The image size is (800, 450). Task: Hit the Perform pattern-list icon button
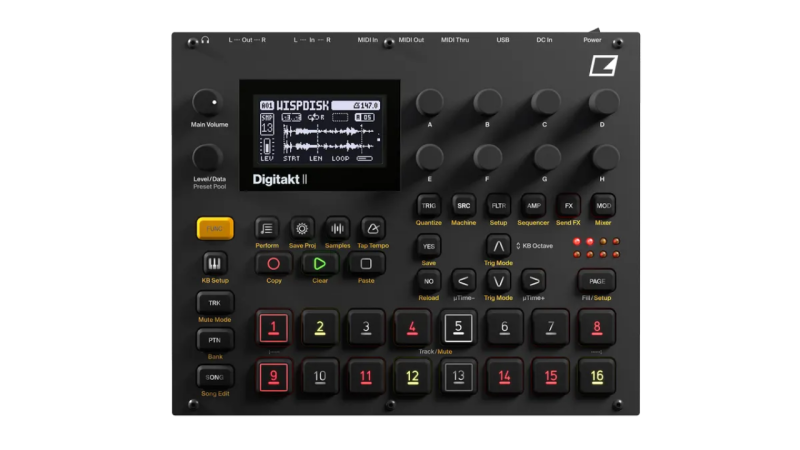point(267,228)
